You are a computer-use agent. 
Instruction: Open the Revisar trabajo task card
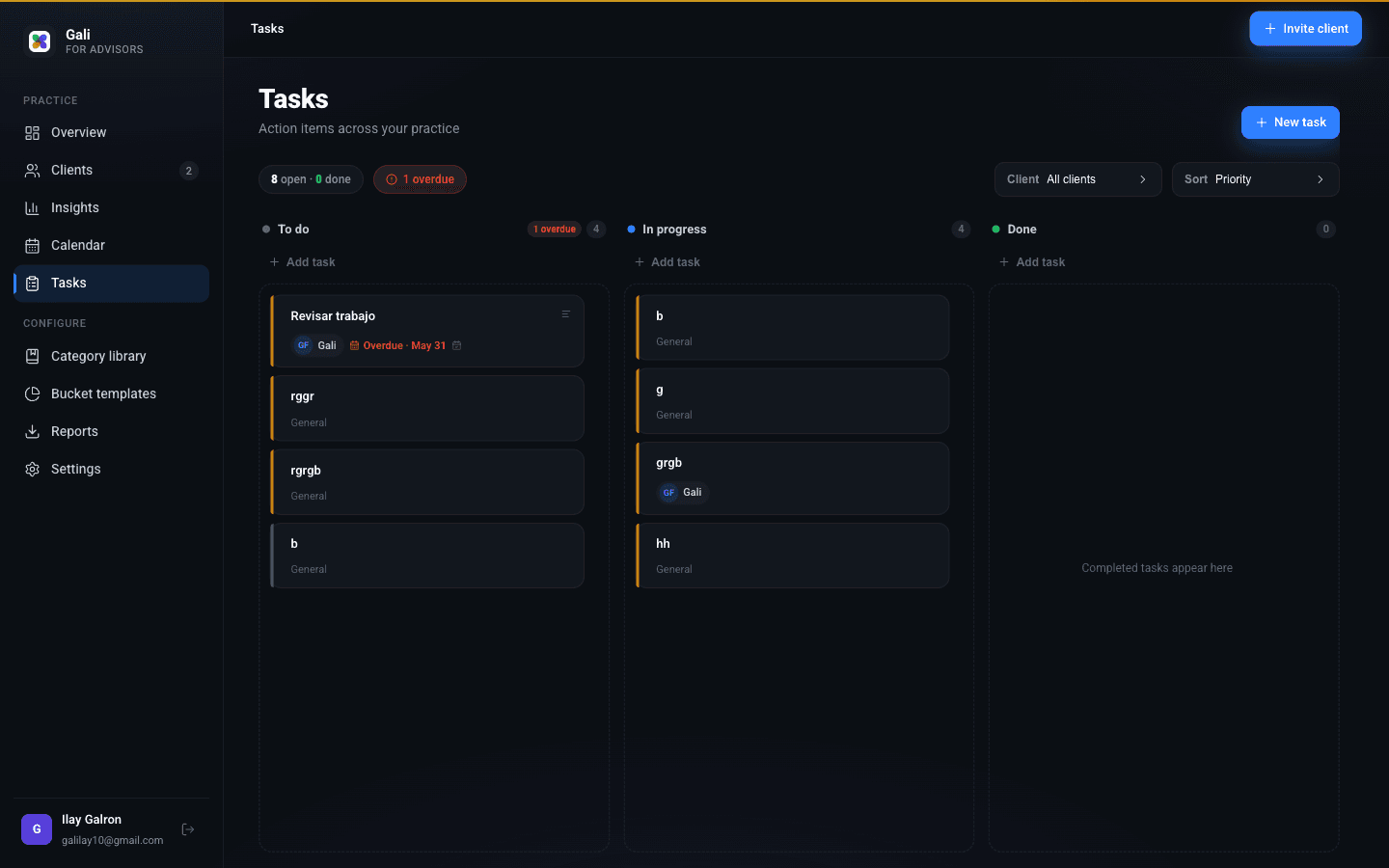coord(427,331)
